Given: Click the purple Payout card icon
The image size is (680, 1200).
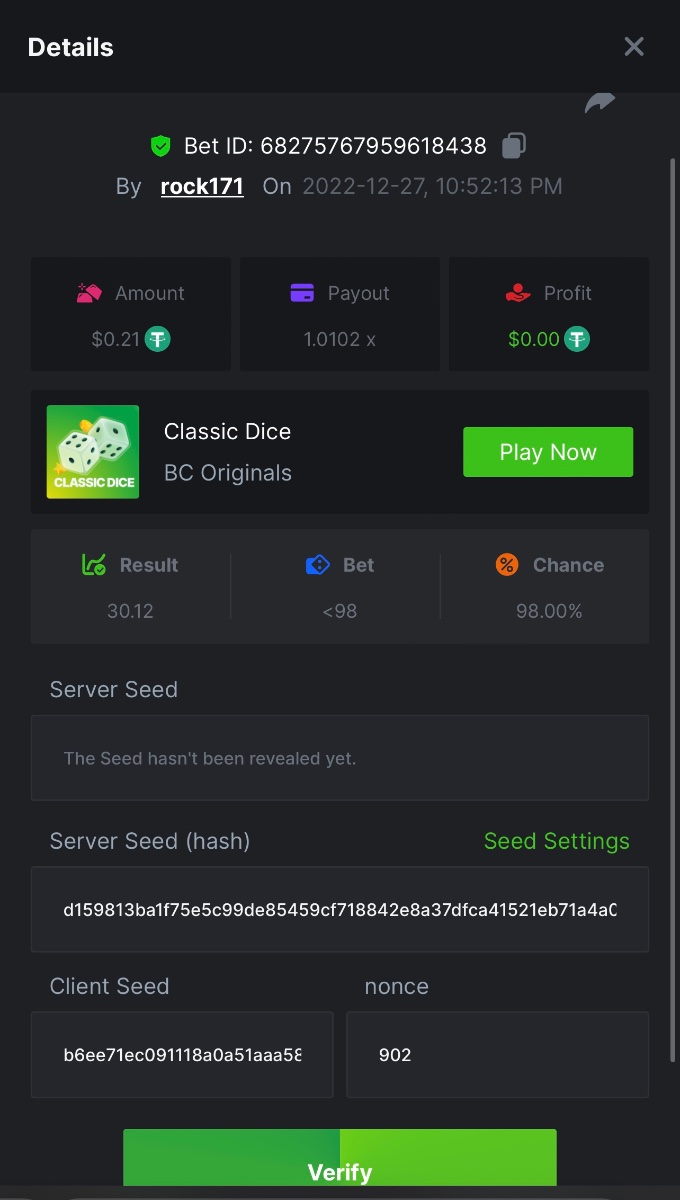Looking at the screenshot, I should click(x=302, y=293).
